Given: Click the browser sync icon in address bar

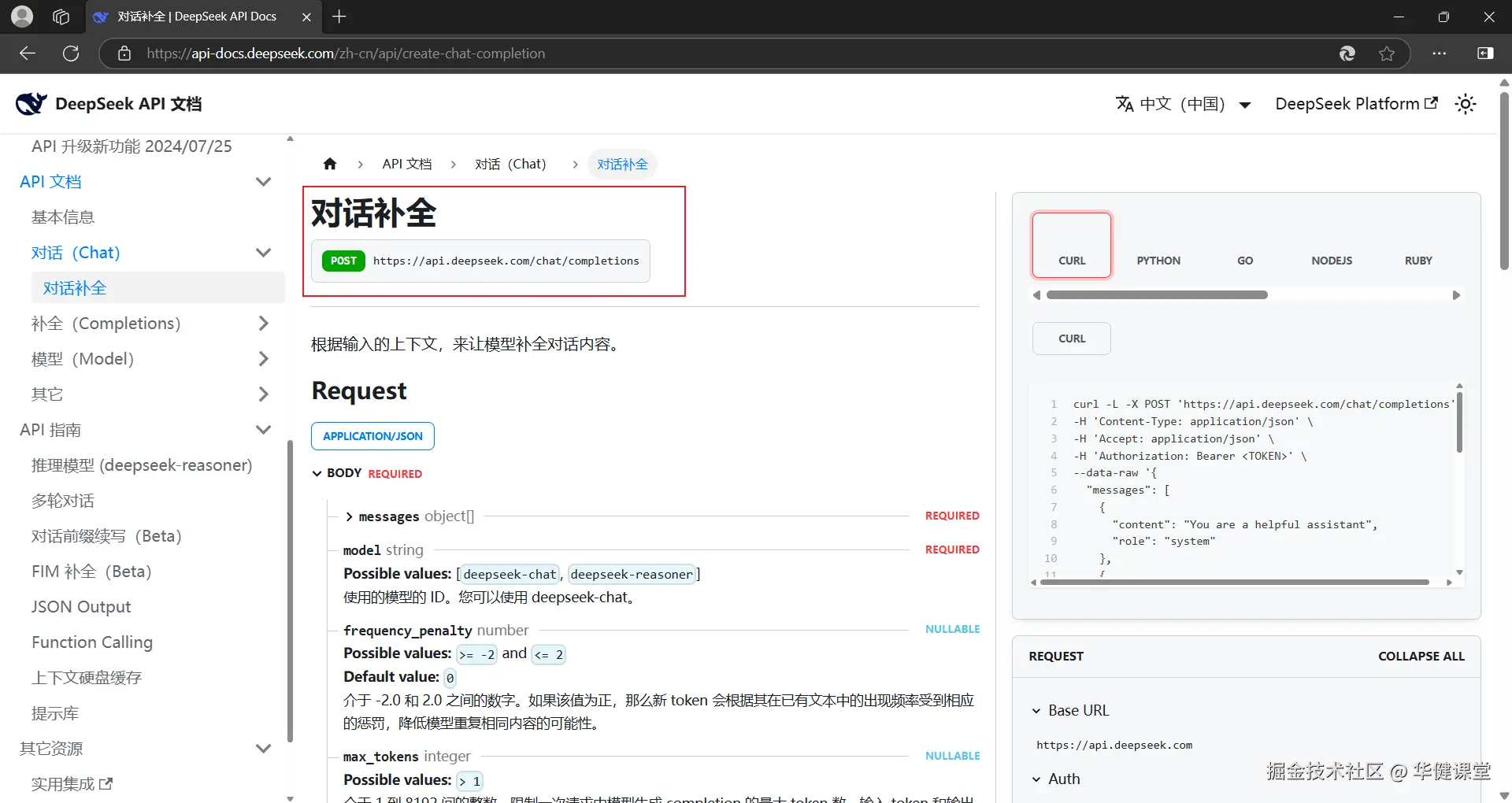Looking at the screenshot, I should pos(1347,54).
